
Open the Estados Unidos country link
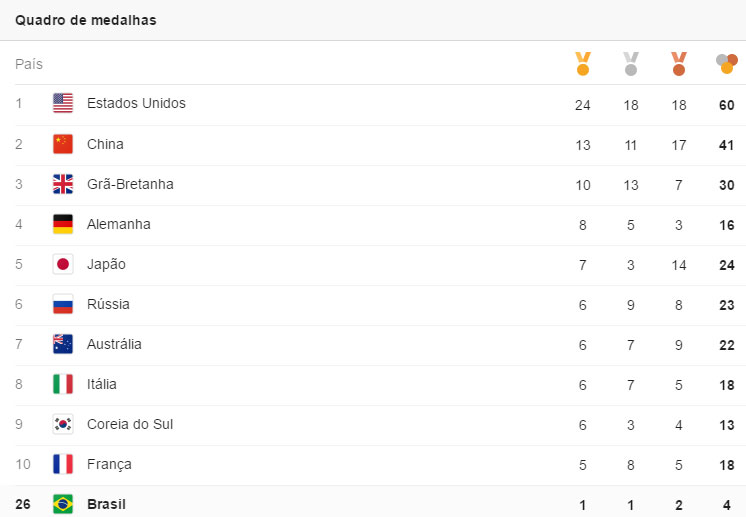(136, 103)
